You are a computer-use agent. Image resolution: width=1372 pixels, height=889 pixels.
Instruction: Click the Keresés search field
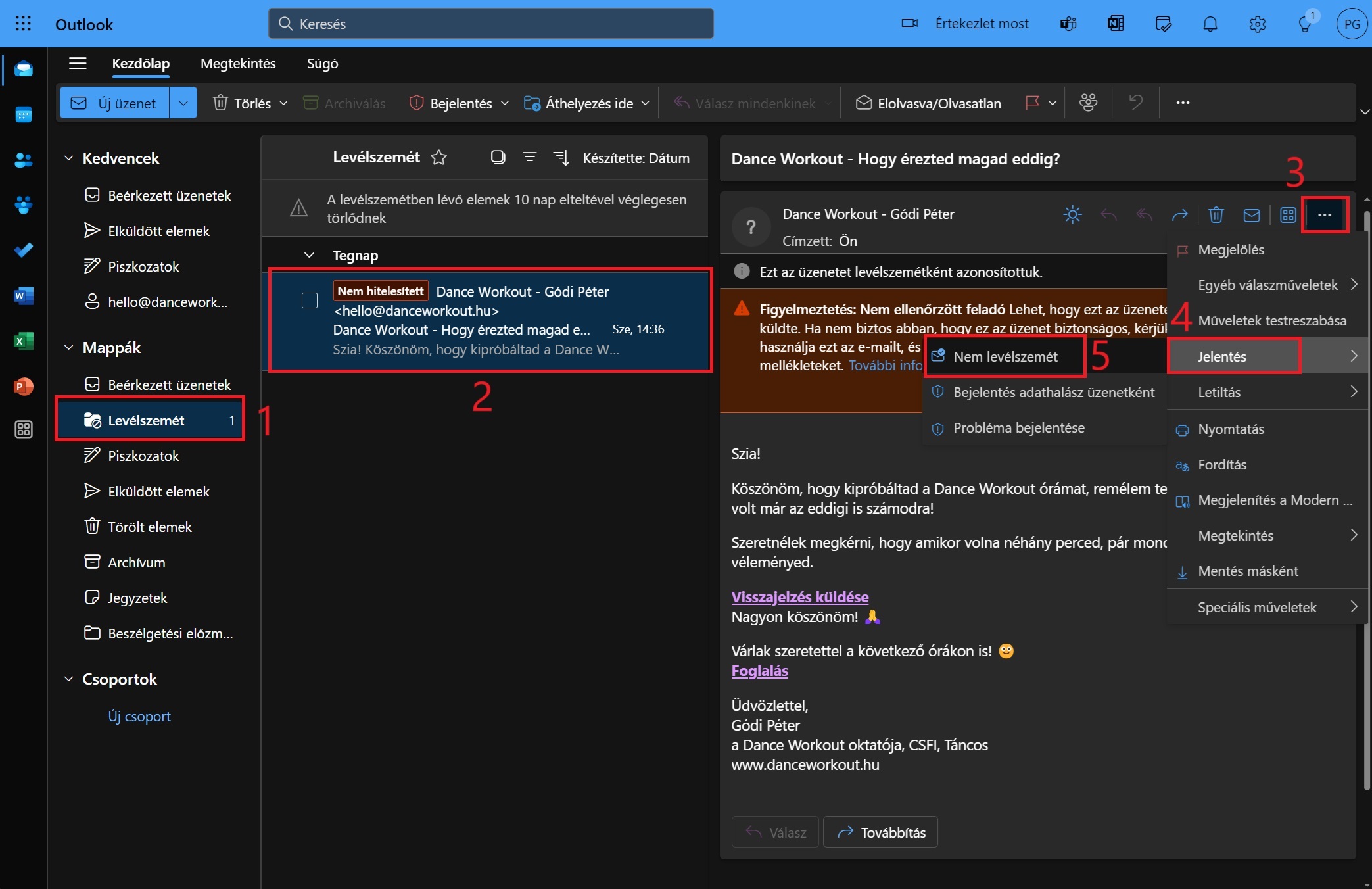tap(490, 24)
